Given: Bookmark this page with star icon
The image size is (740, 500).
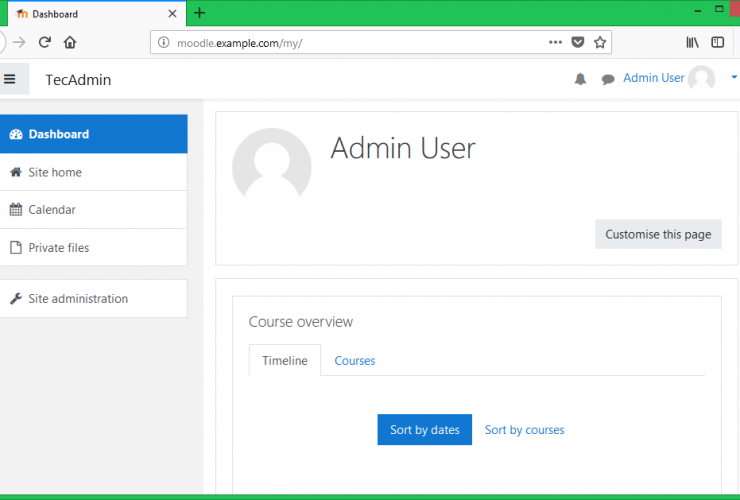Looking at the screenshot, I should pos(600,42).
